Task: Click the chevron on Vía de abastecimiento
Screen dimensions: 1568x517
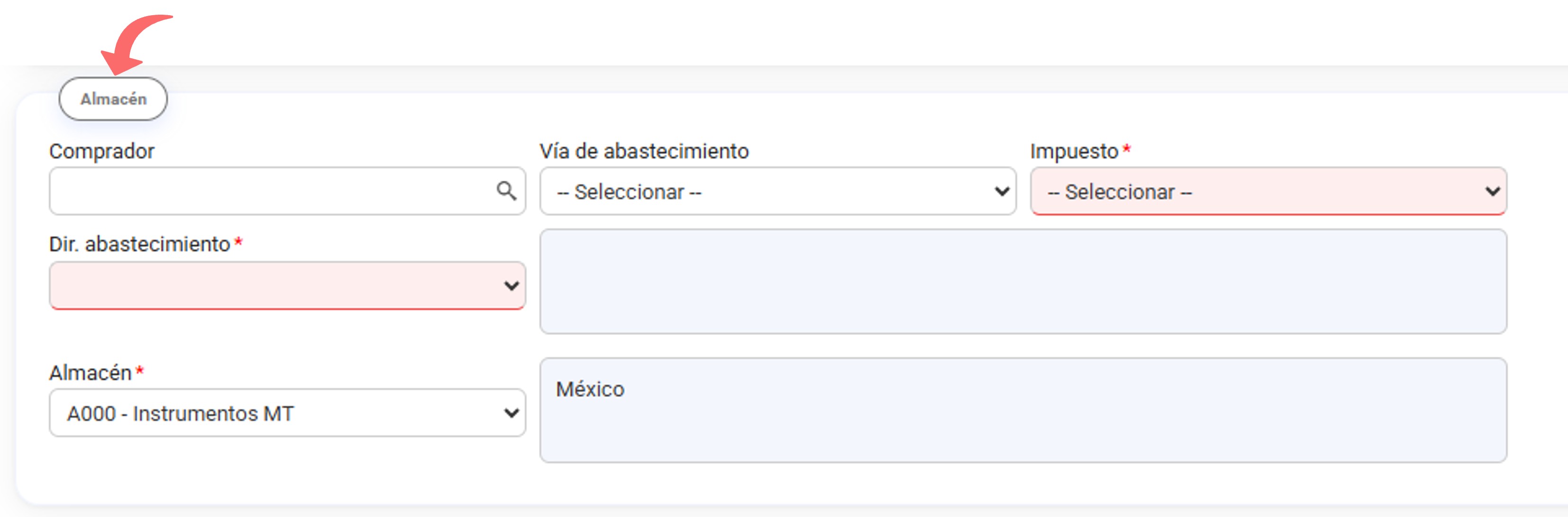Action: point(1001,191)
